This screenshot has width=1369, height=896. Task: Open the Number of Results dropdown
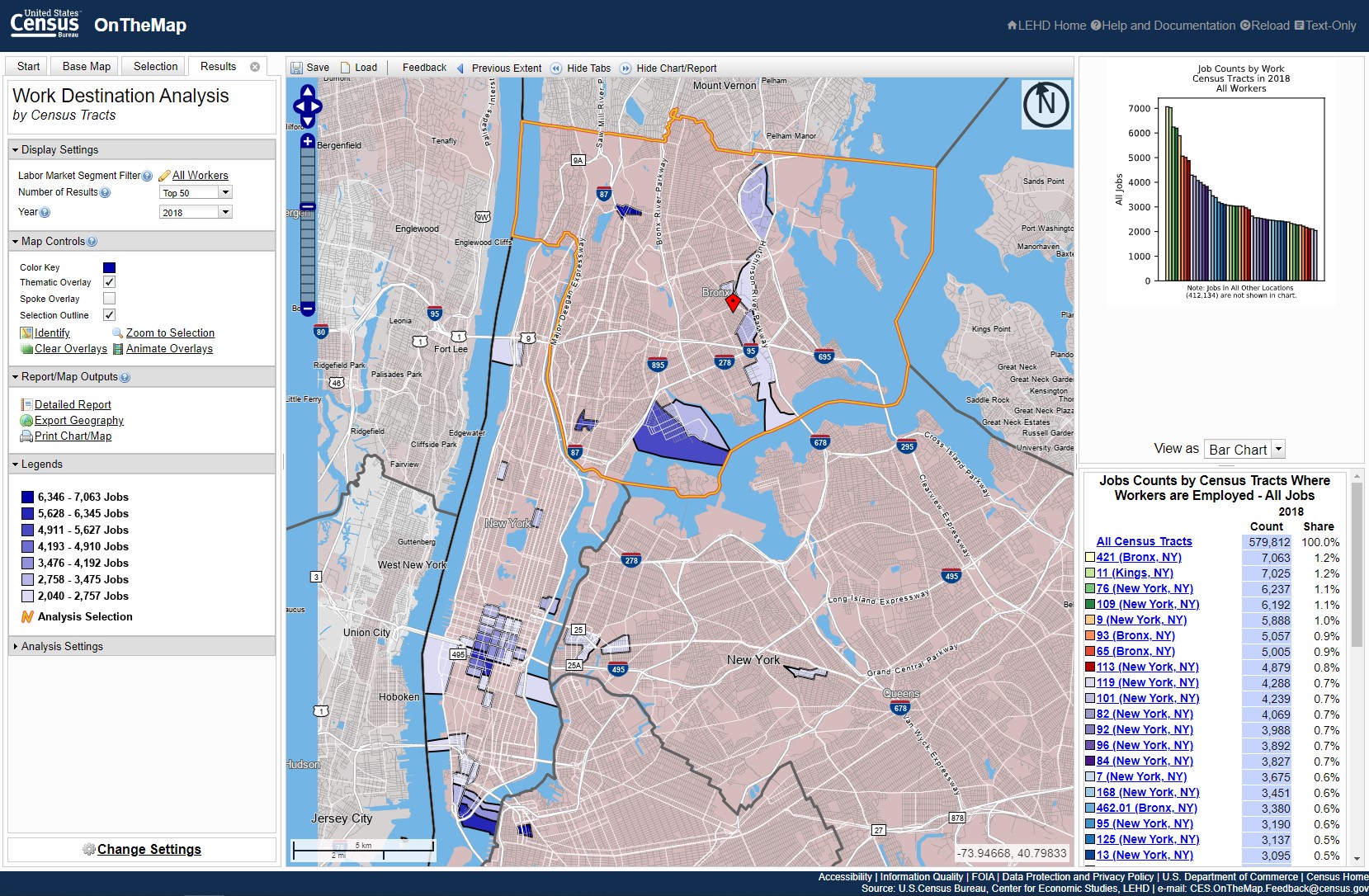pyautogui.click(x=196, y=192)
